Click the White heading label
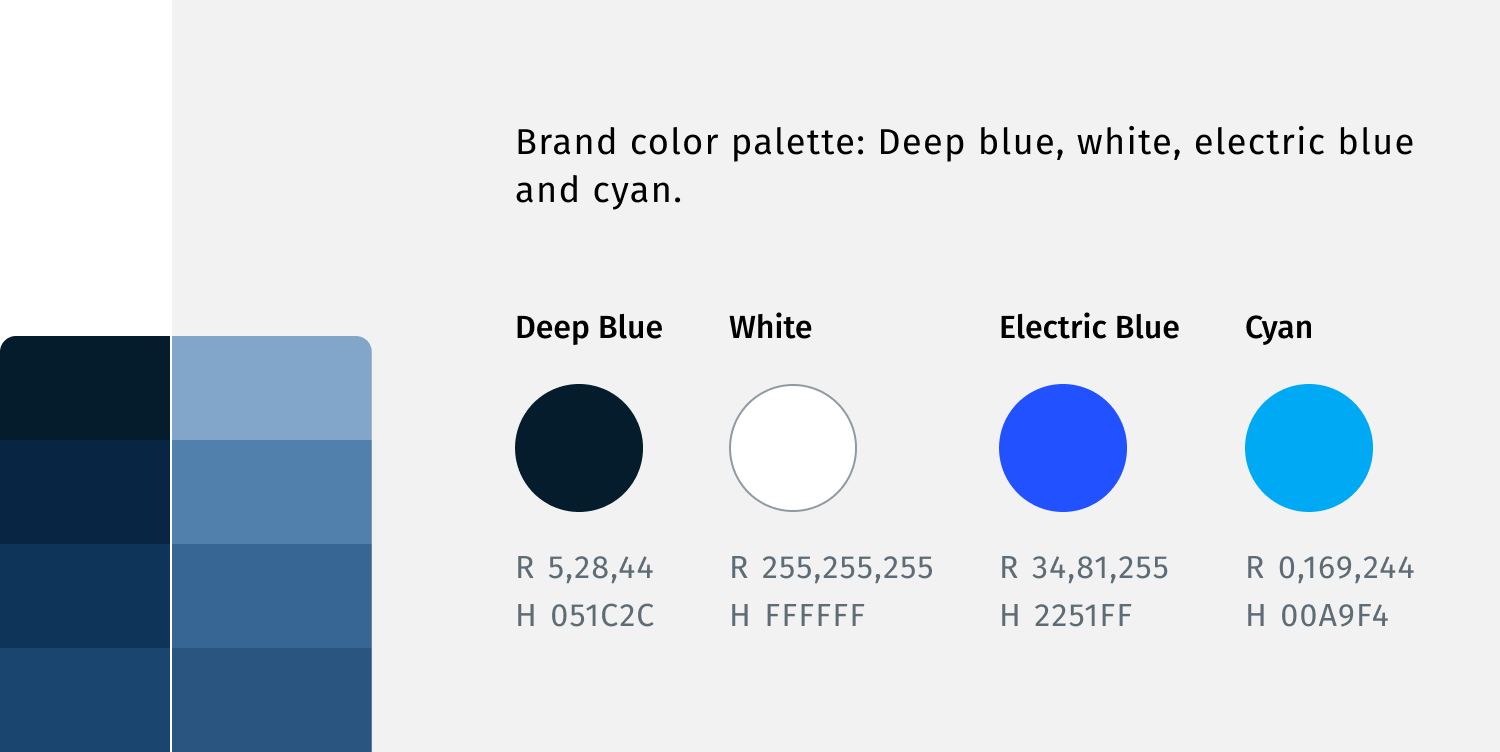1500x752 pixels. (x=770, y=328)
